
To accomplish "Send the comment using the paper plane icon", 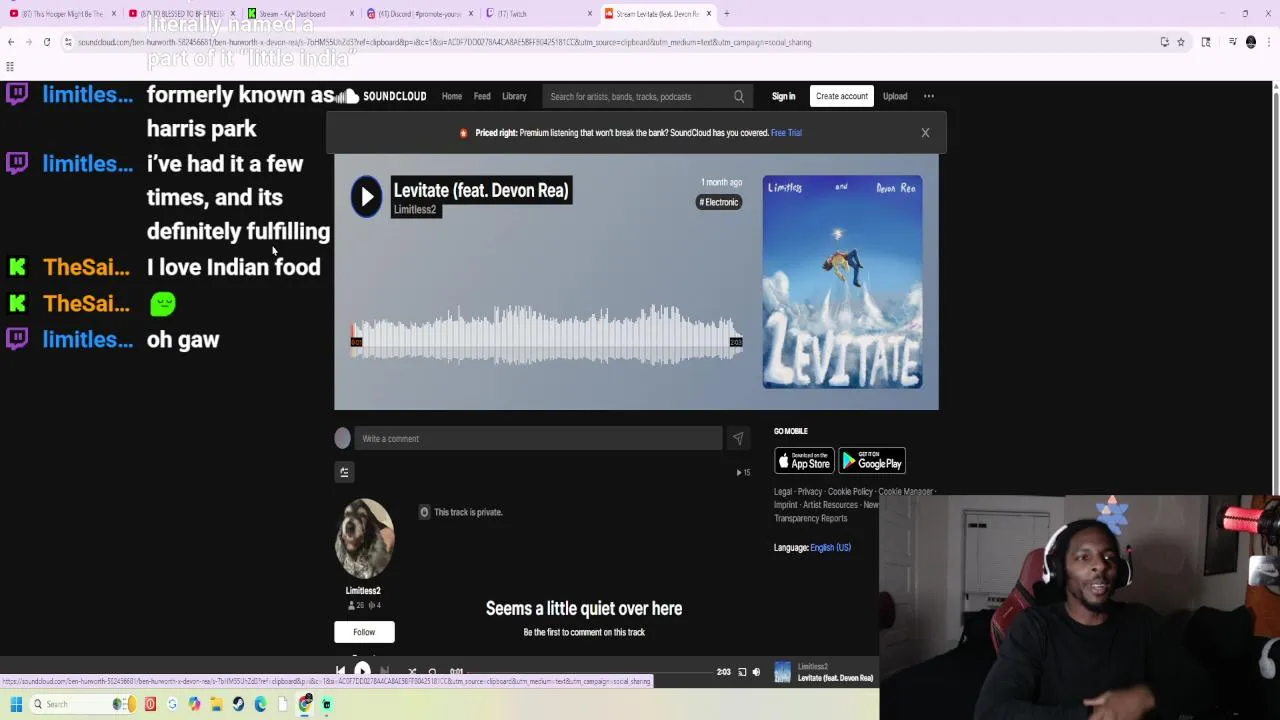I will pyautogui.click(x=737, y=438).
